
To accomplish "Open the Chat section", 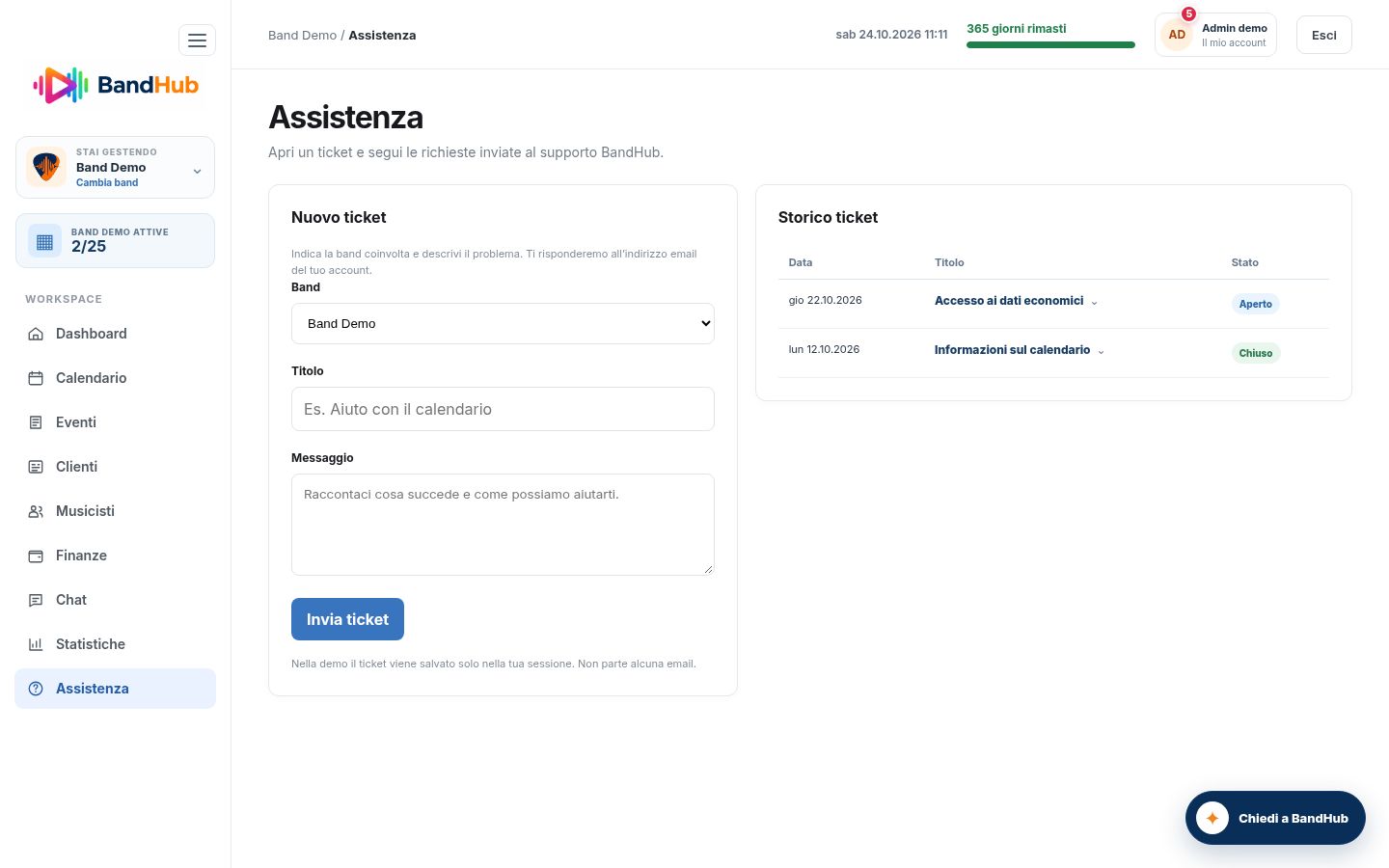I will (x=115, y=600).
